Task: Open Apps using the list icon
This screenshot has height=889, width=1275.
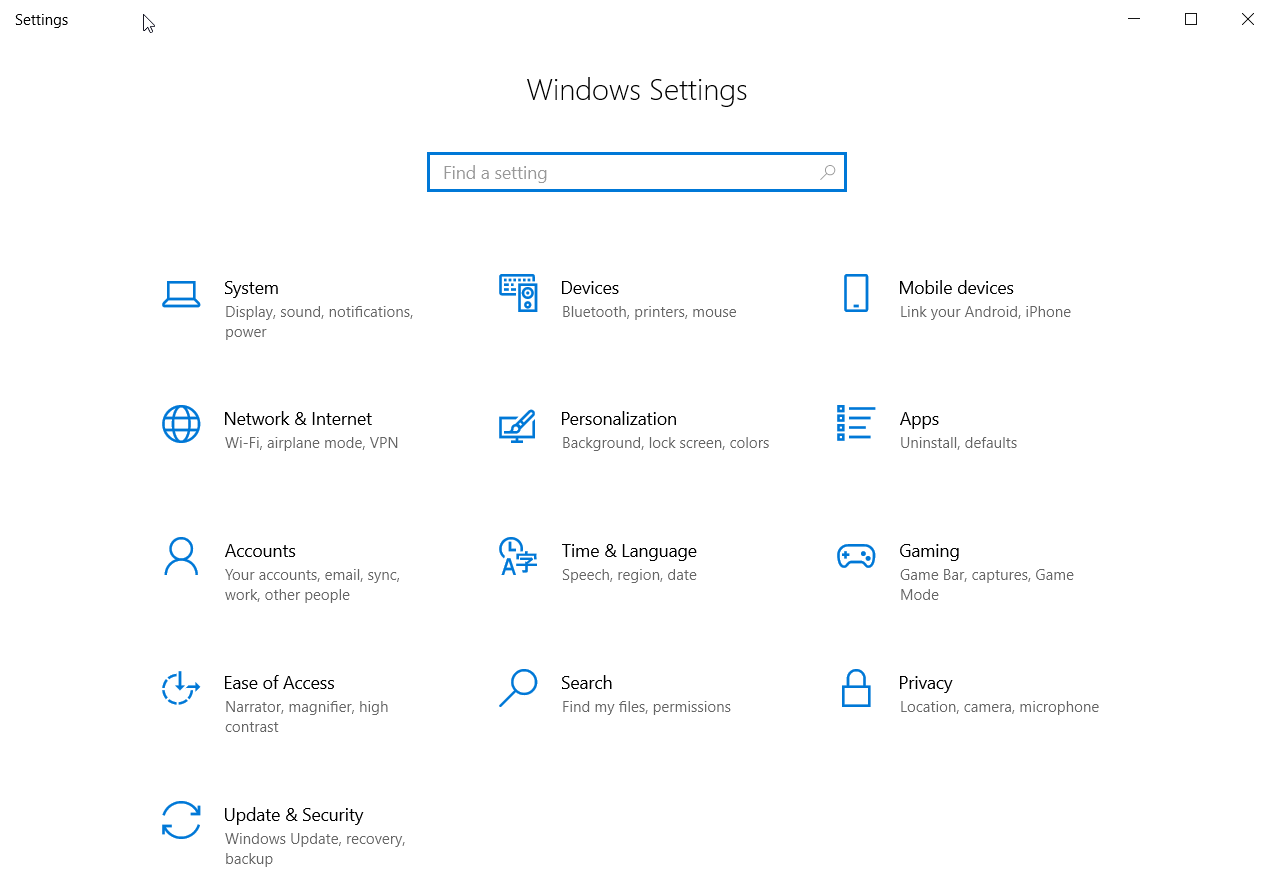Action: coord(856,423)
